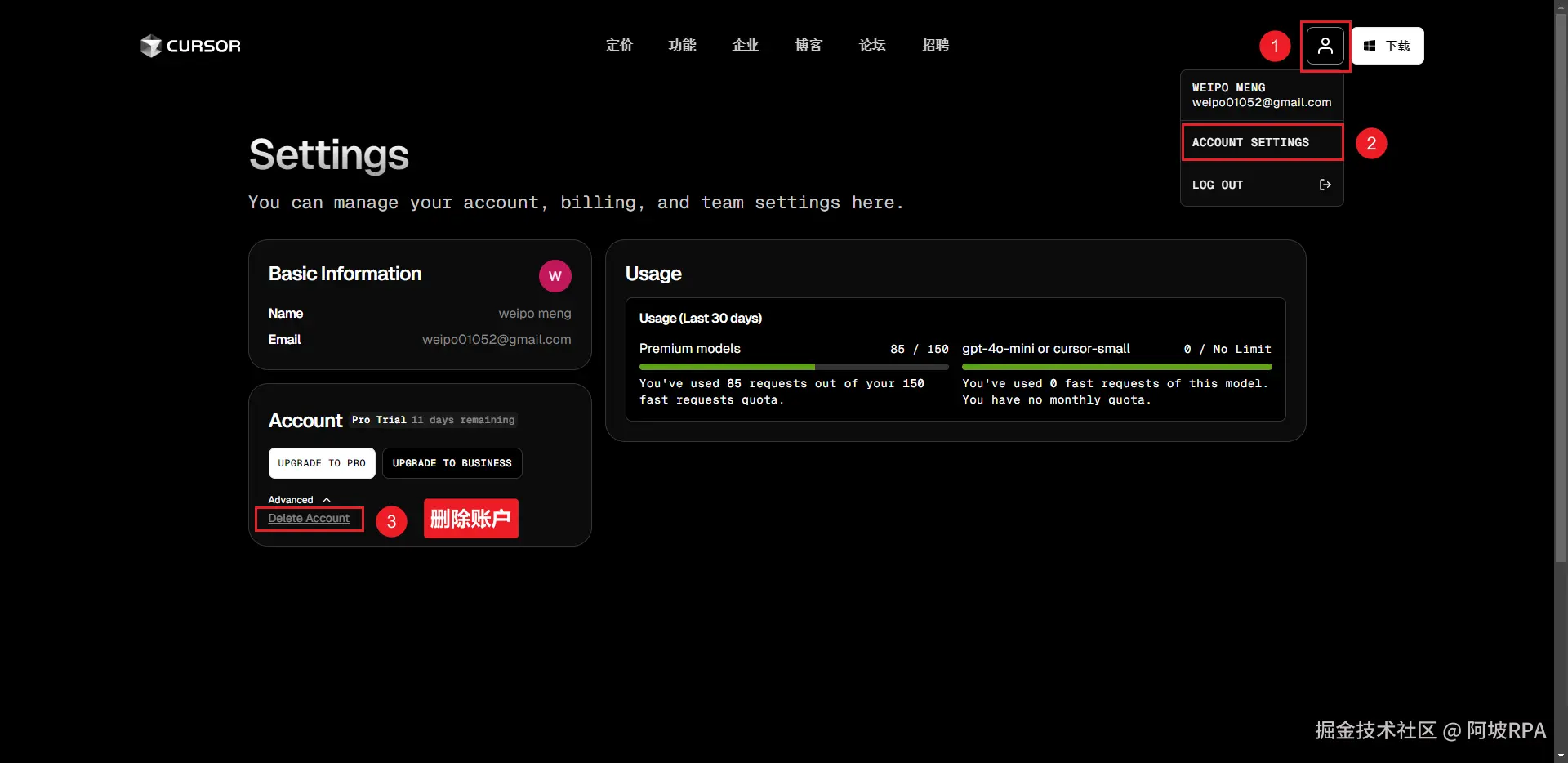
Task: Open the user profile icon menu
Action: [1325, 46]
